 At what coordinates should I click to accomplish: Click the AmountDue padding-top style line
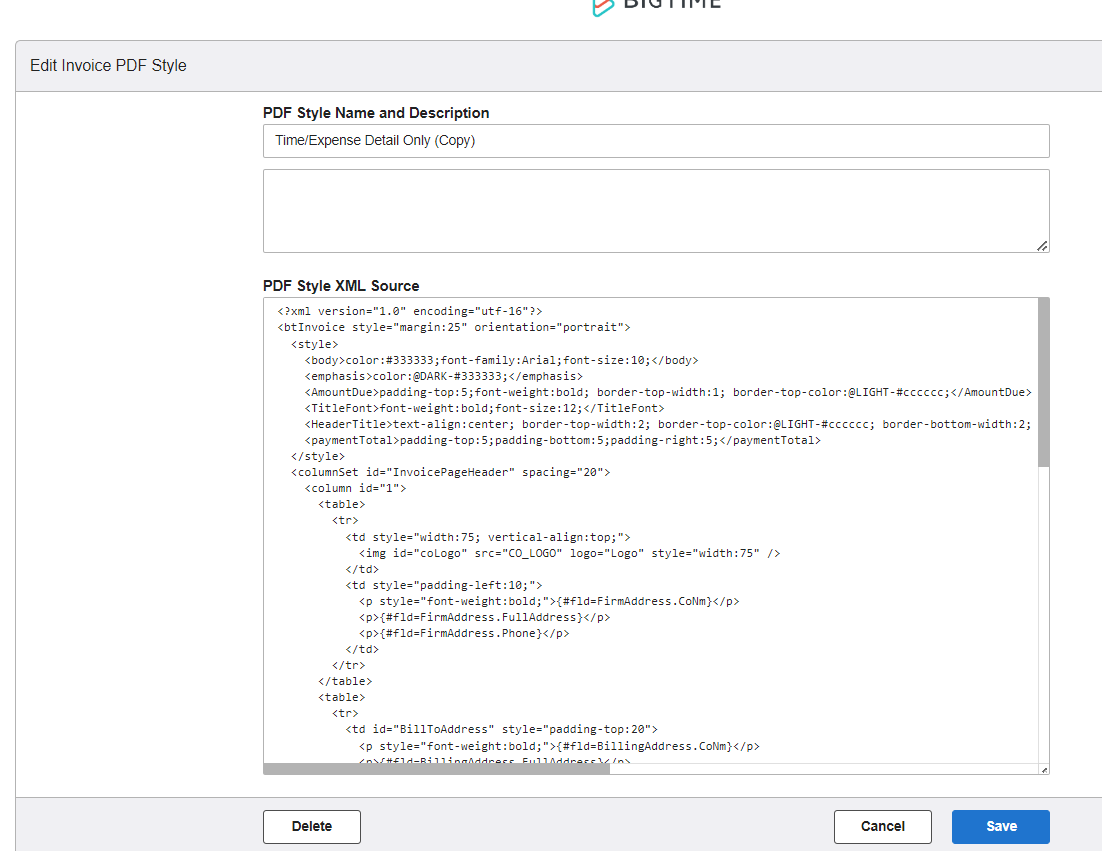[x=668, y=392]
